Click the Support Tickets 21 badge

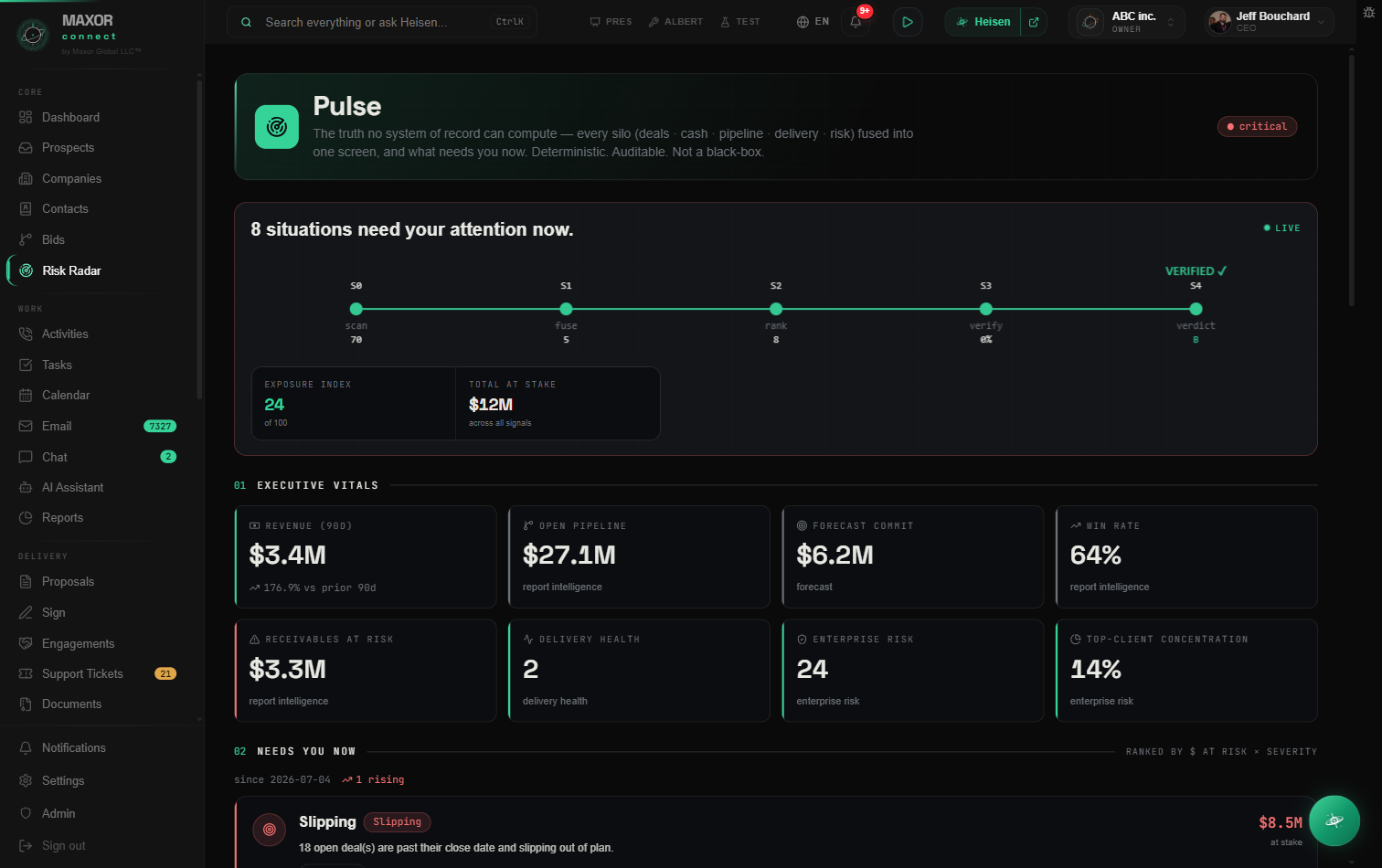[x=165, y=674]
